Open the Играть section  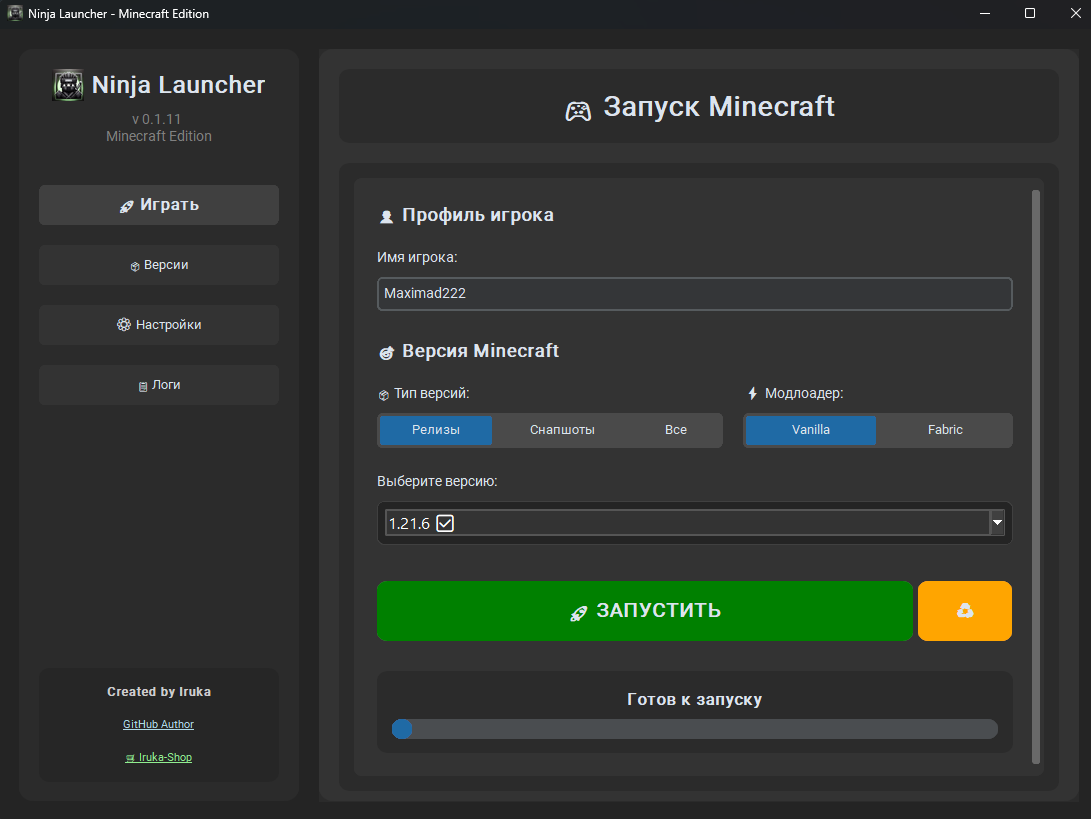click(x=159, y=205)
